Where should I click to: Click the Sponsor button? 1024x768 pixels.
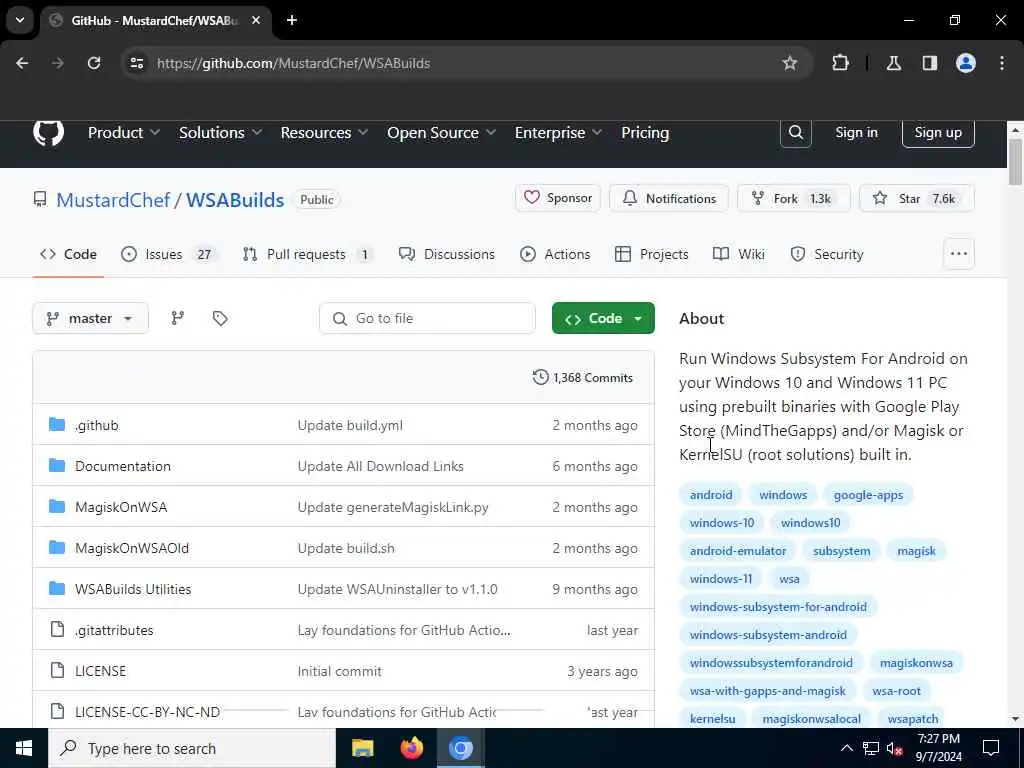pos(558,198)
